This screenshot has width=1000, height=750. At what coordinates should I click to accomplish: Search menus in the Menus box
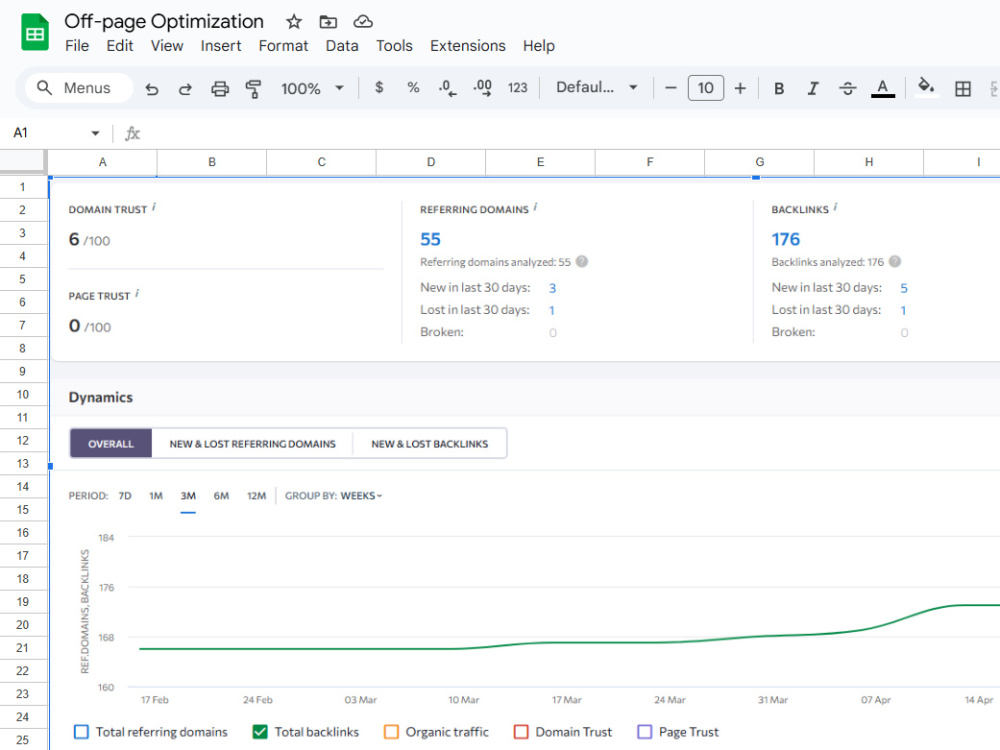click(79, 88)
